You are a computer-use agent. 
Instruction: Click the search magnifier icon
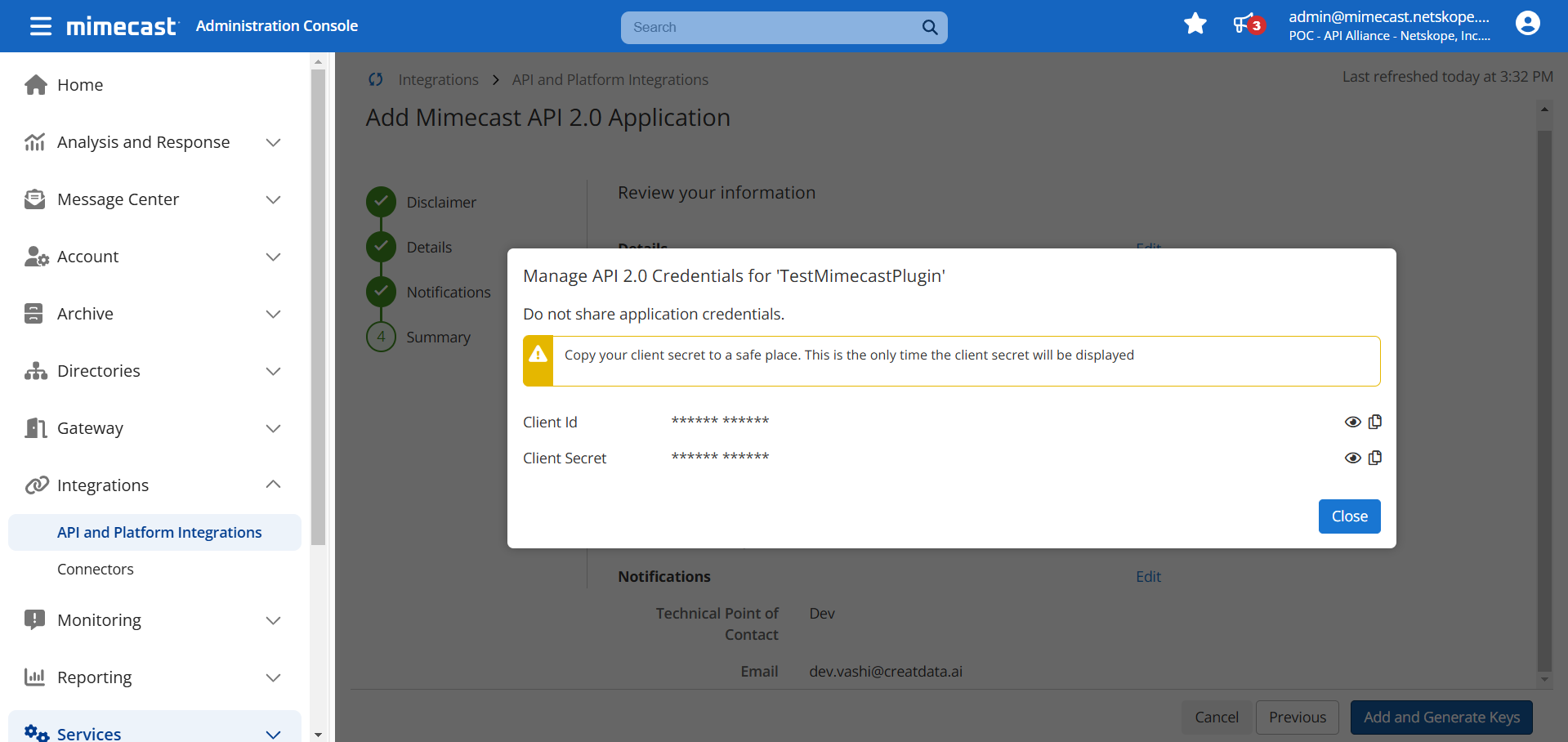930,27
